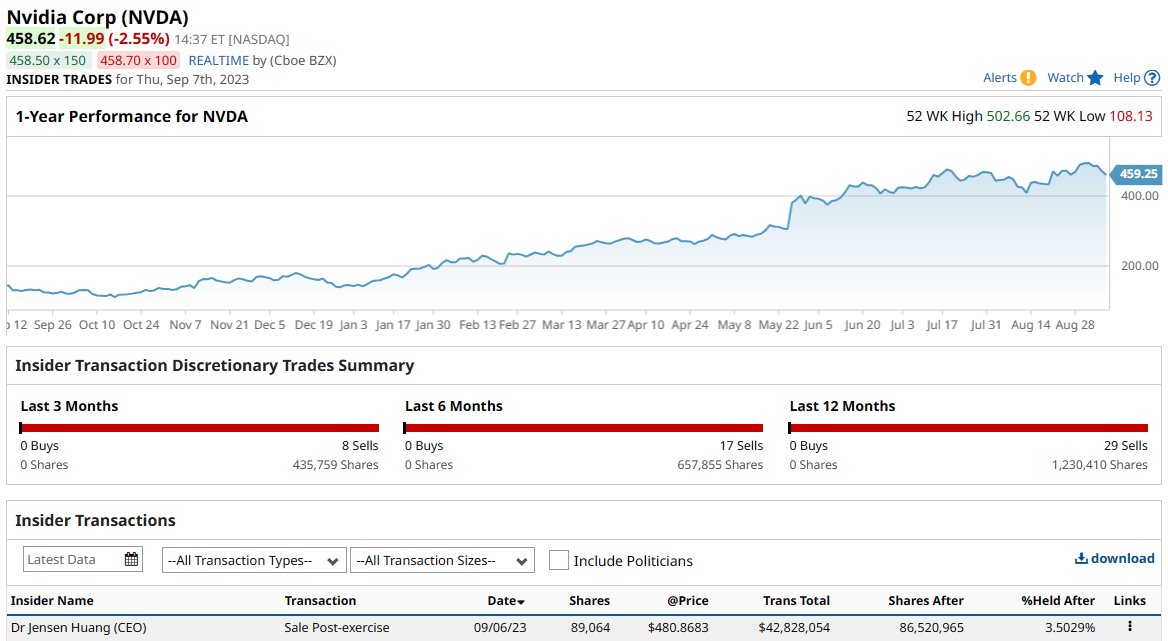Screen dimensions: 1168x641
Task: Click the Last 6 Months red sell bar
Action: [584, 427]
